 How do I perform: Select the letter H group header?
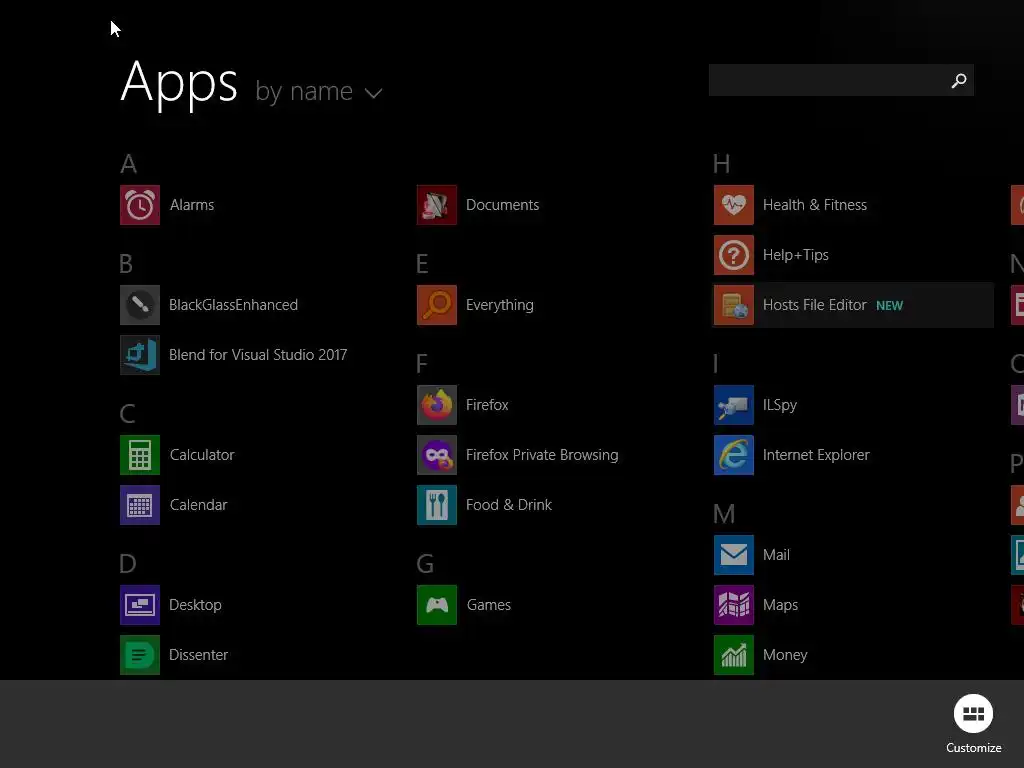[722, 164]
